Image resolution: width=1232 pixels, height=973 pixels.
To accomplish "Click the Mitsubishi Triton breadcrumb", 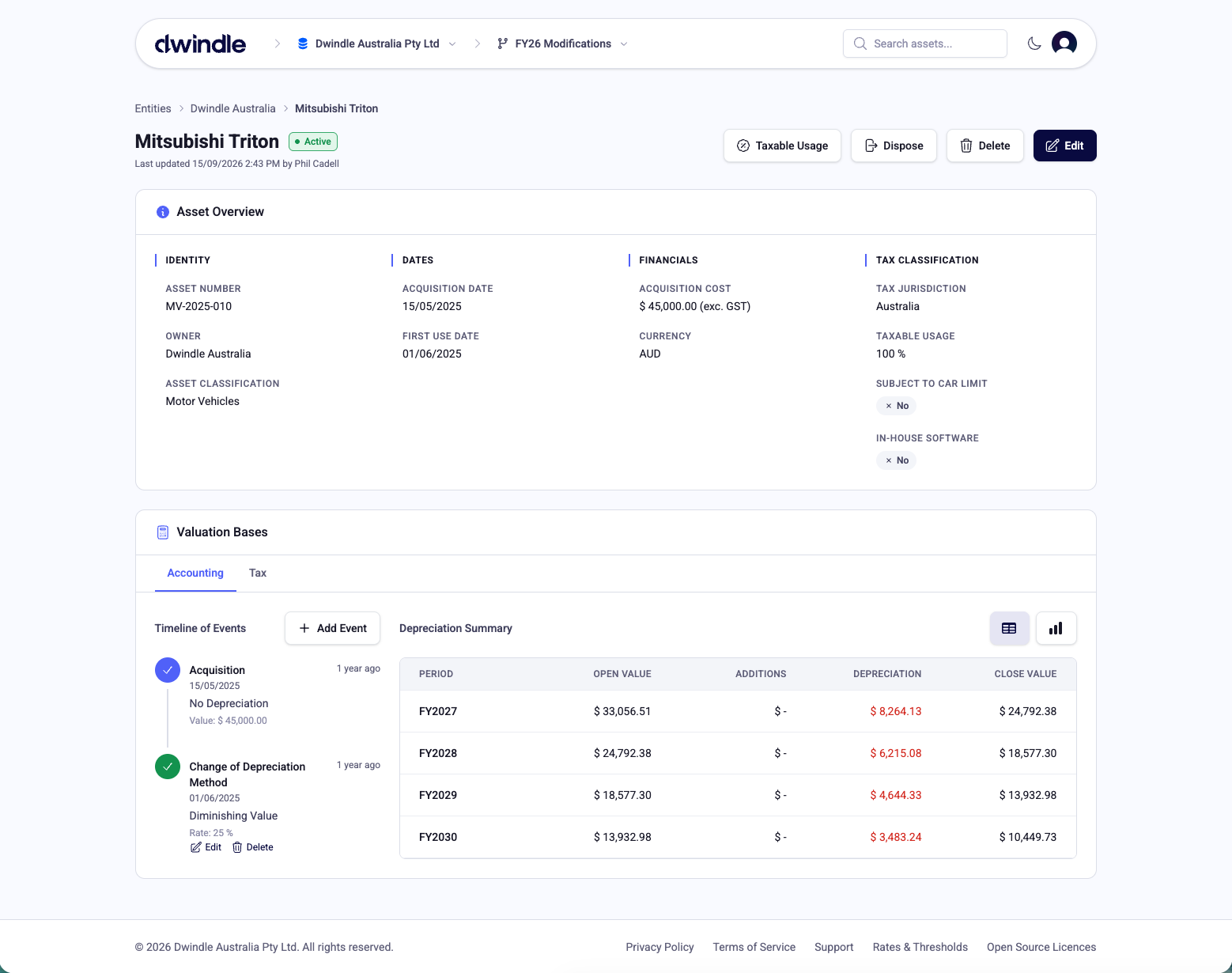I will click(x=336, y=108).
